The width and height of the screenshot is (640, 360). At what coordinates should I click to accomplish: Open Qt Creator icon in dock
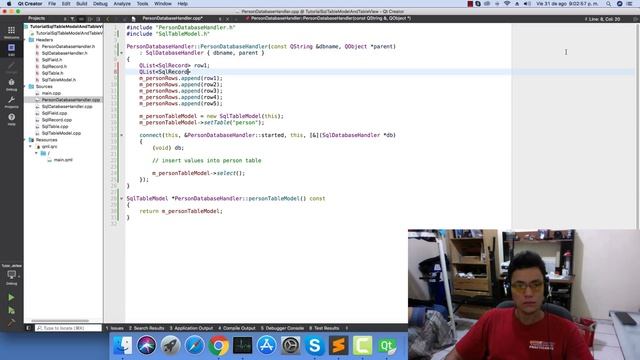pos(387,346)
